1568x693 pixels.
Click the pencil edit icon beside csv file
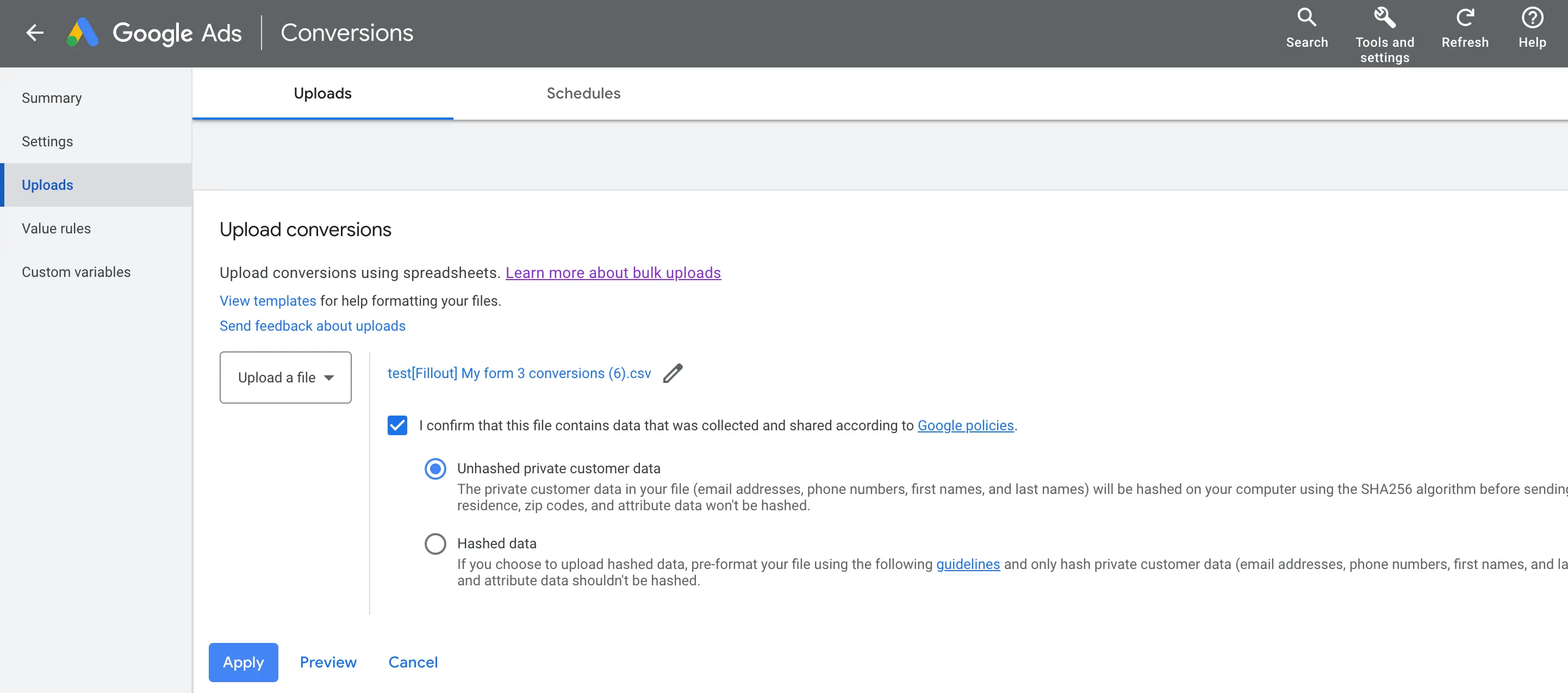673,373
